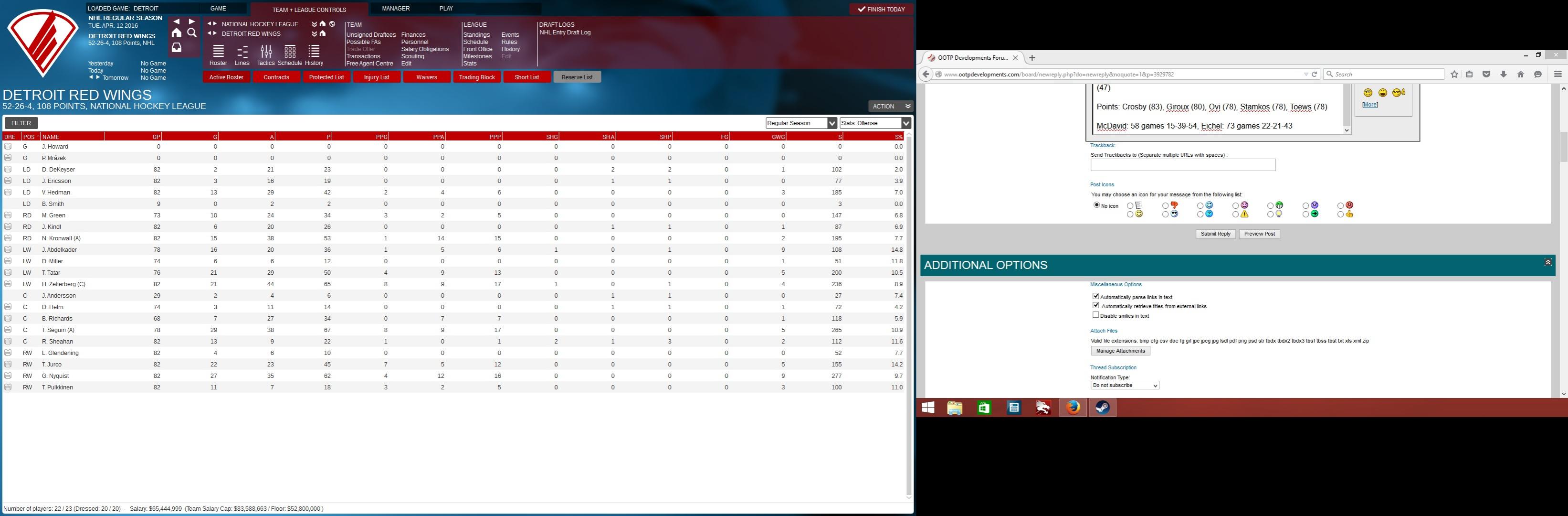This screenshot has height=516, width=1568.
Task: Open the Notification Type 'Do not subscribe' dropdown
Action: coord(1125,386)
